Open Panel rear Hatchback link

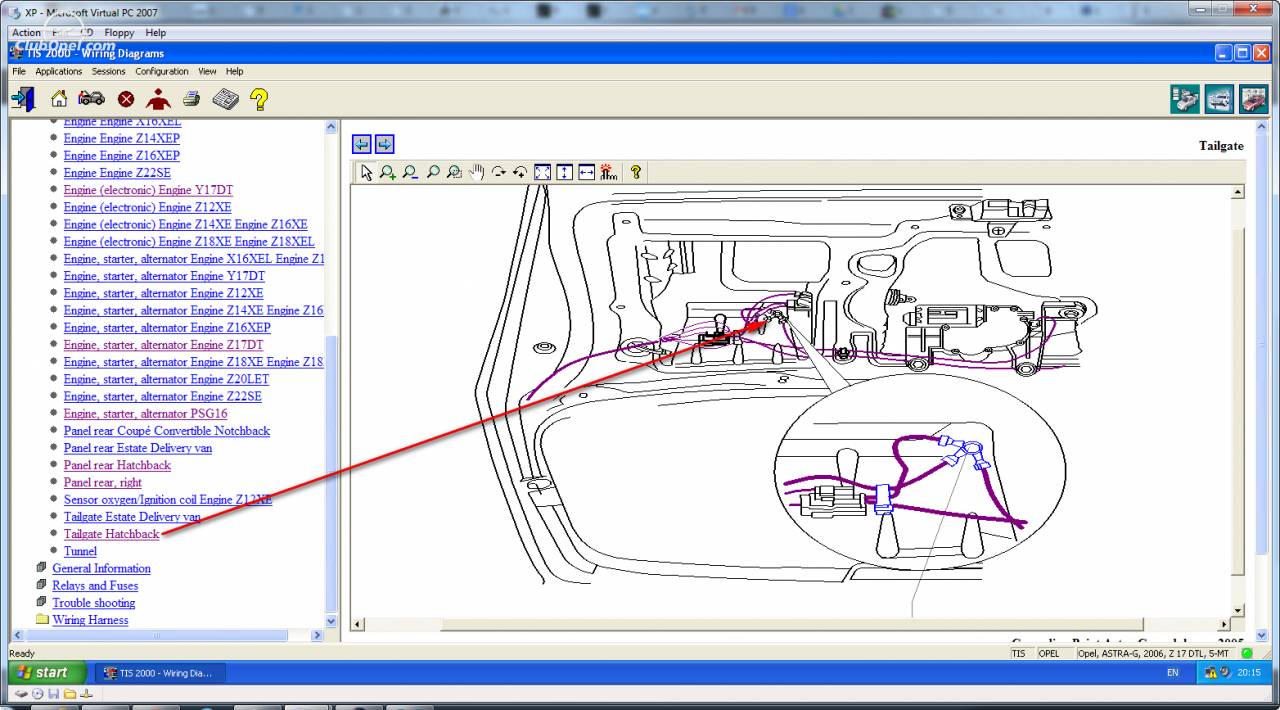pos(117,465)
